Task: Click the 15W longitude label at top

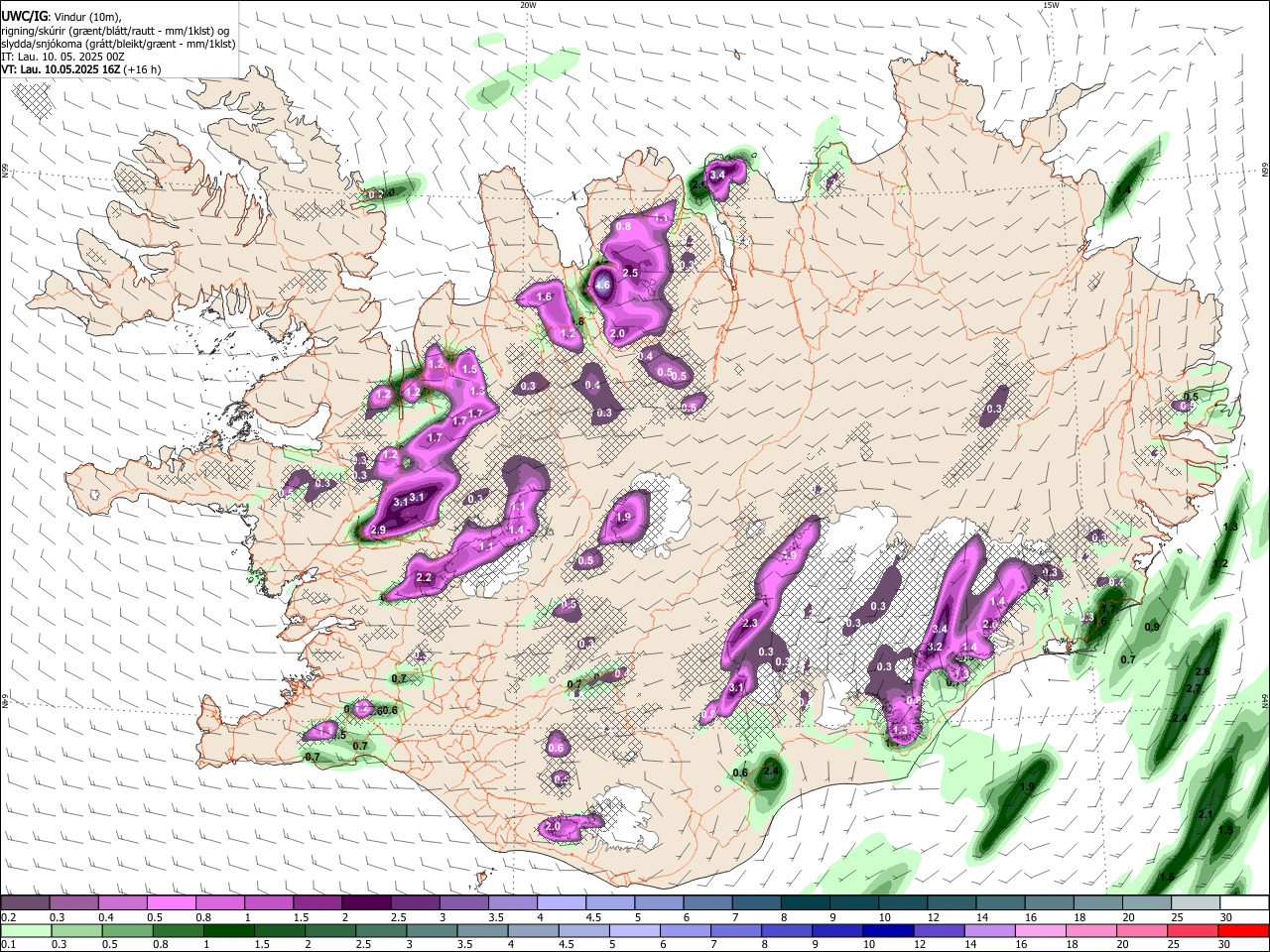Action: pyautogui.click(x=1051, y=5)
